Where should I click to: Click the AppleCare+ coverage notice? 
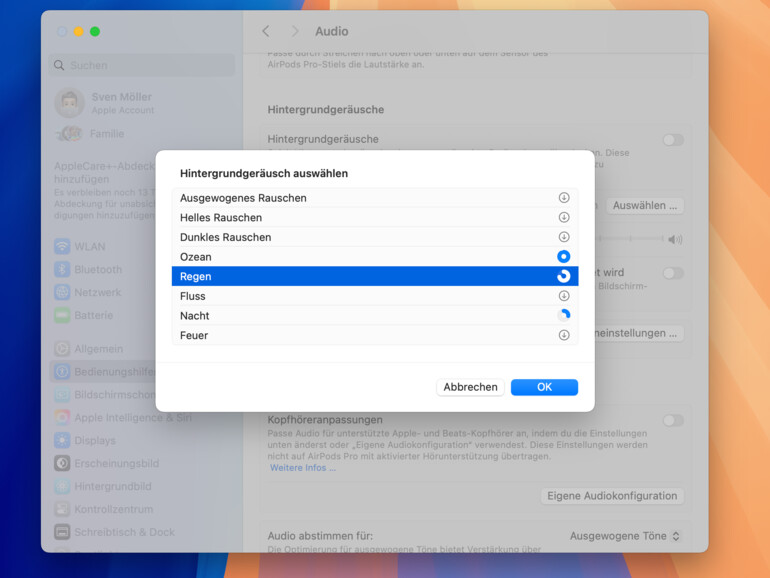[x=104, y=191]
